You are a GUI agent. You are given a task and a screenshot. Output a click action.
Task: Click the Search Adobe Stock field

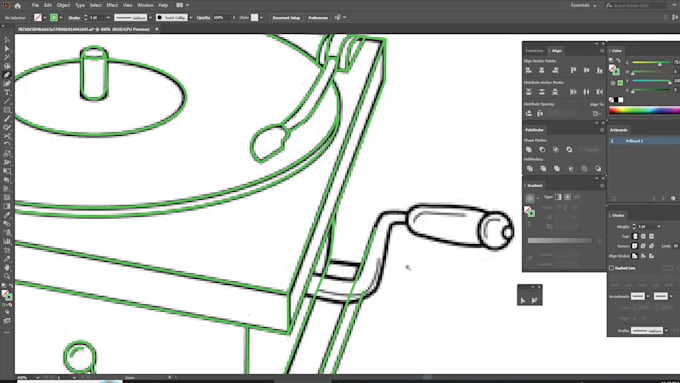click(x=635, y=6)
